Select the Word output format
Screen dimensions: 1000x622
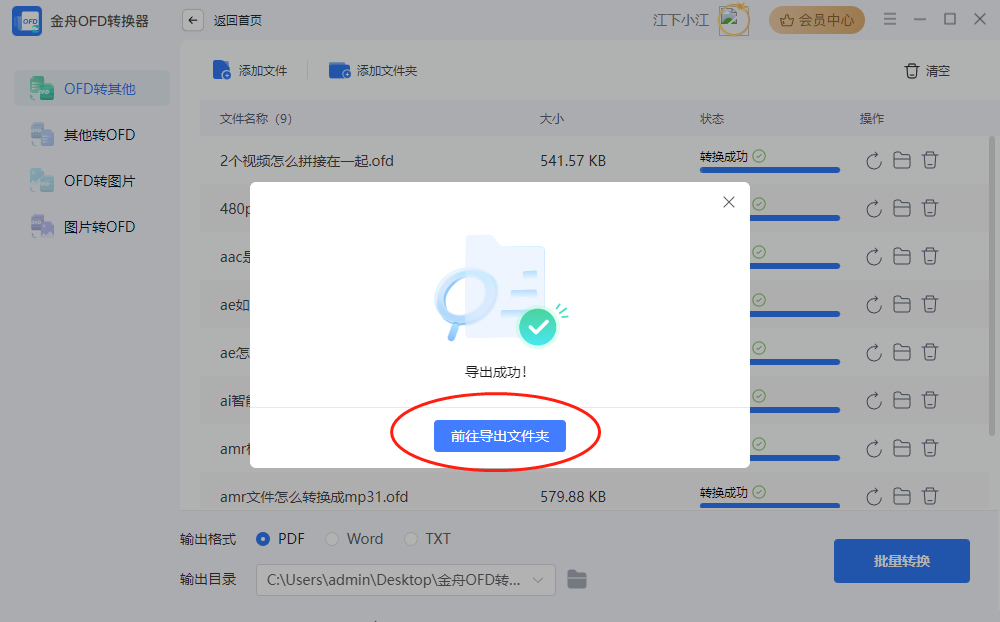coord(331,538)
